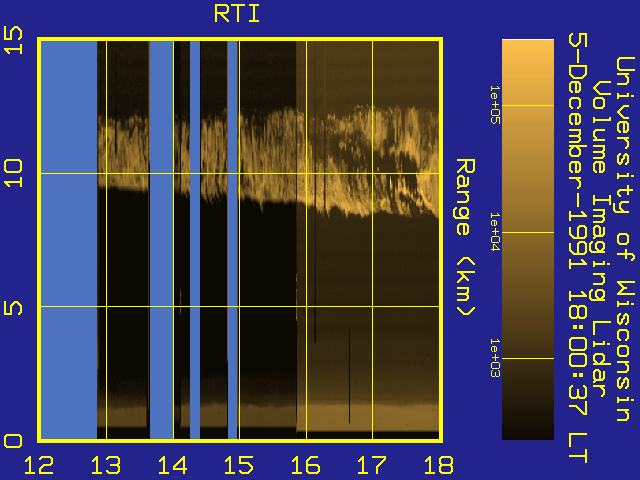Click the RTI plot title
This screenshot has width=640, height=480.
point(237,14)
